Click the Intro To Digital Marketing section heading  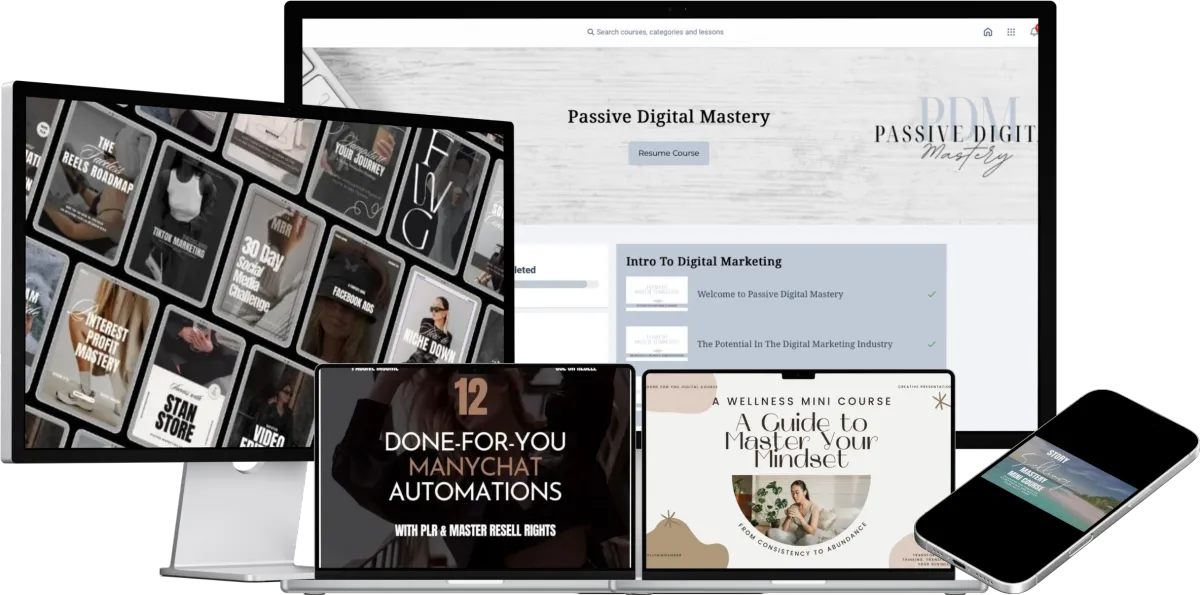[704, 261]
